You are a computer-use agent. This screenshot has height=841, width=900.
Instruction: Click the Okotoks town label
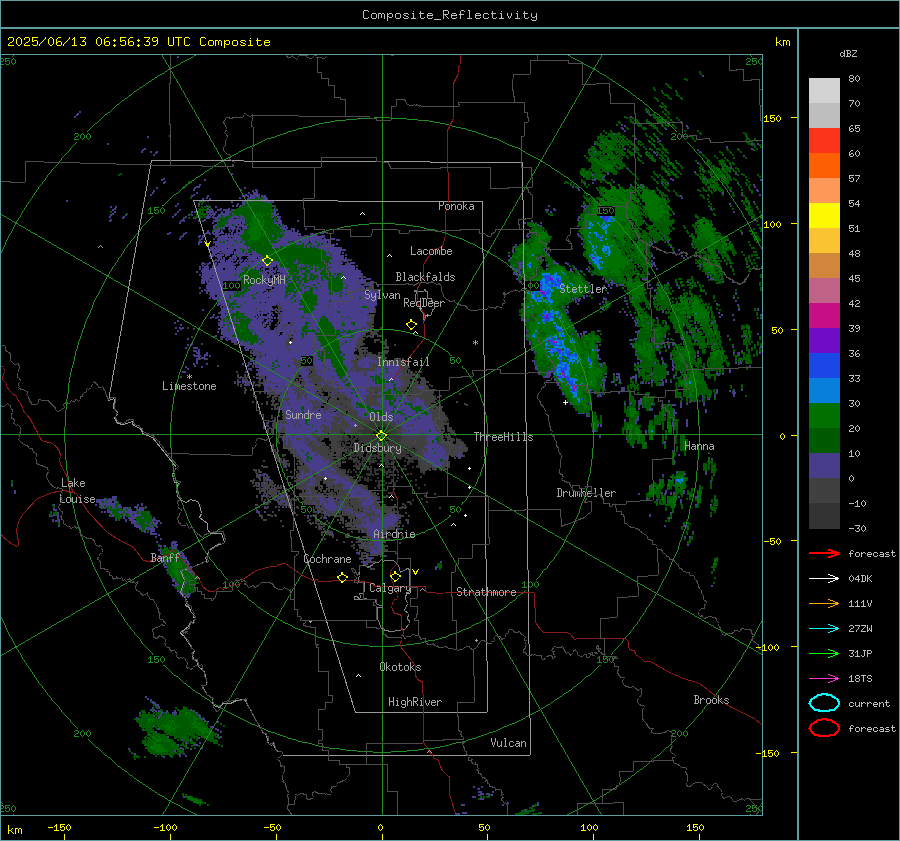tap(400, 667)
